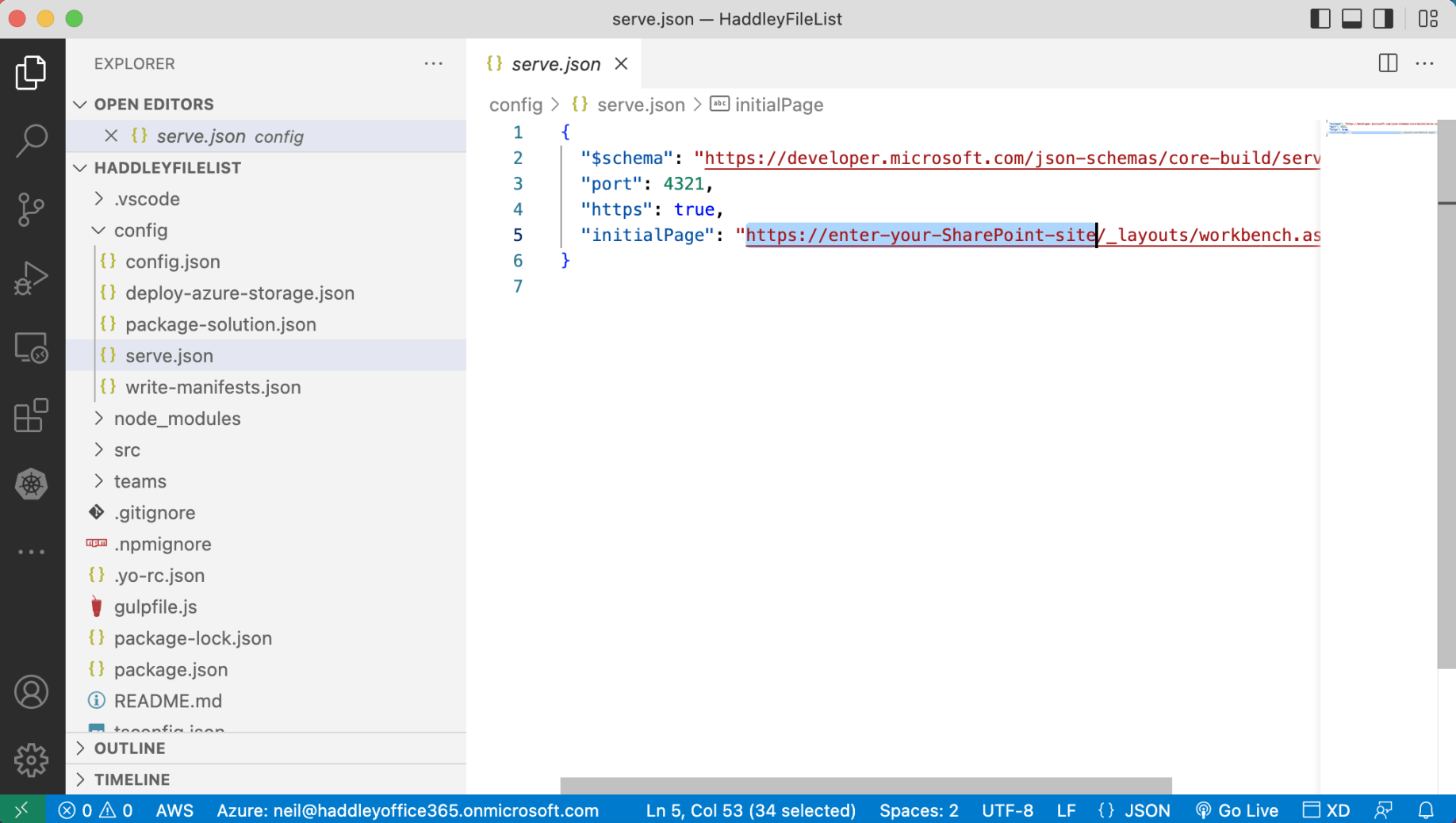Viewport: 1456px width, 823px height.
Task: Toggle the primary side bar layout button
Action: (1320, 18)
